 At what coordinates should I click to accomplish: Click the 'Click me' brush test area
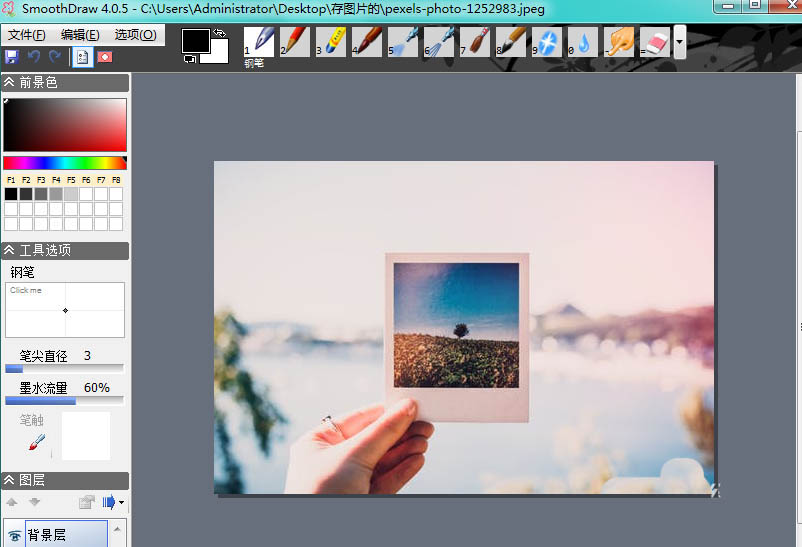[65, 310]
